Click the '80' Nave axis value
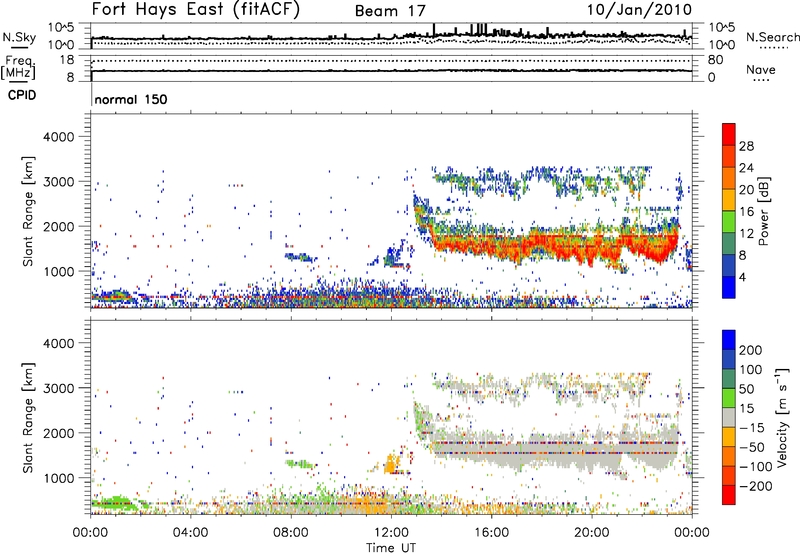 coord(715,60)
